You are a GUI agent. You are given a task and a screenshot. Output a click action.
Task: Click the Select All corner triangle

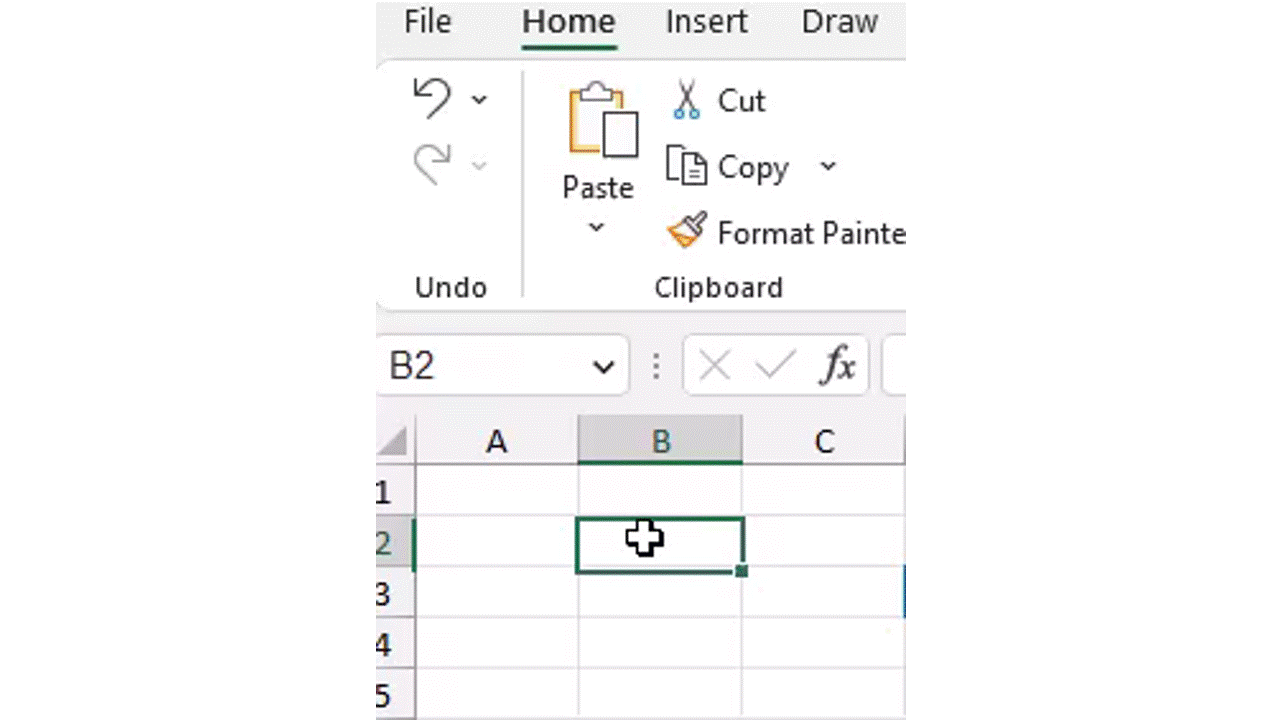tap(395, 442)
